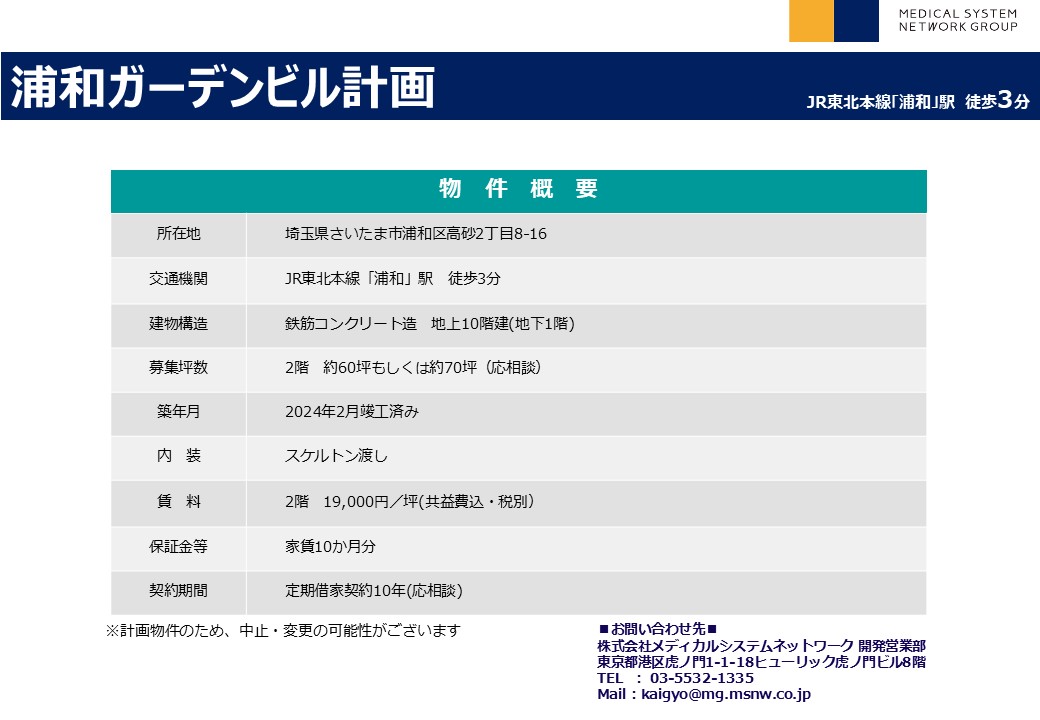The image size is (1040, 720).
Task: Click the navy square in the logo
Action: tap(856, 21)
